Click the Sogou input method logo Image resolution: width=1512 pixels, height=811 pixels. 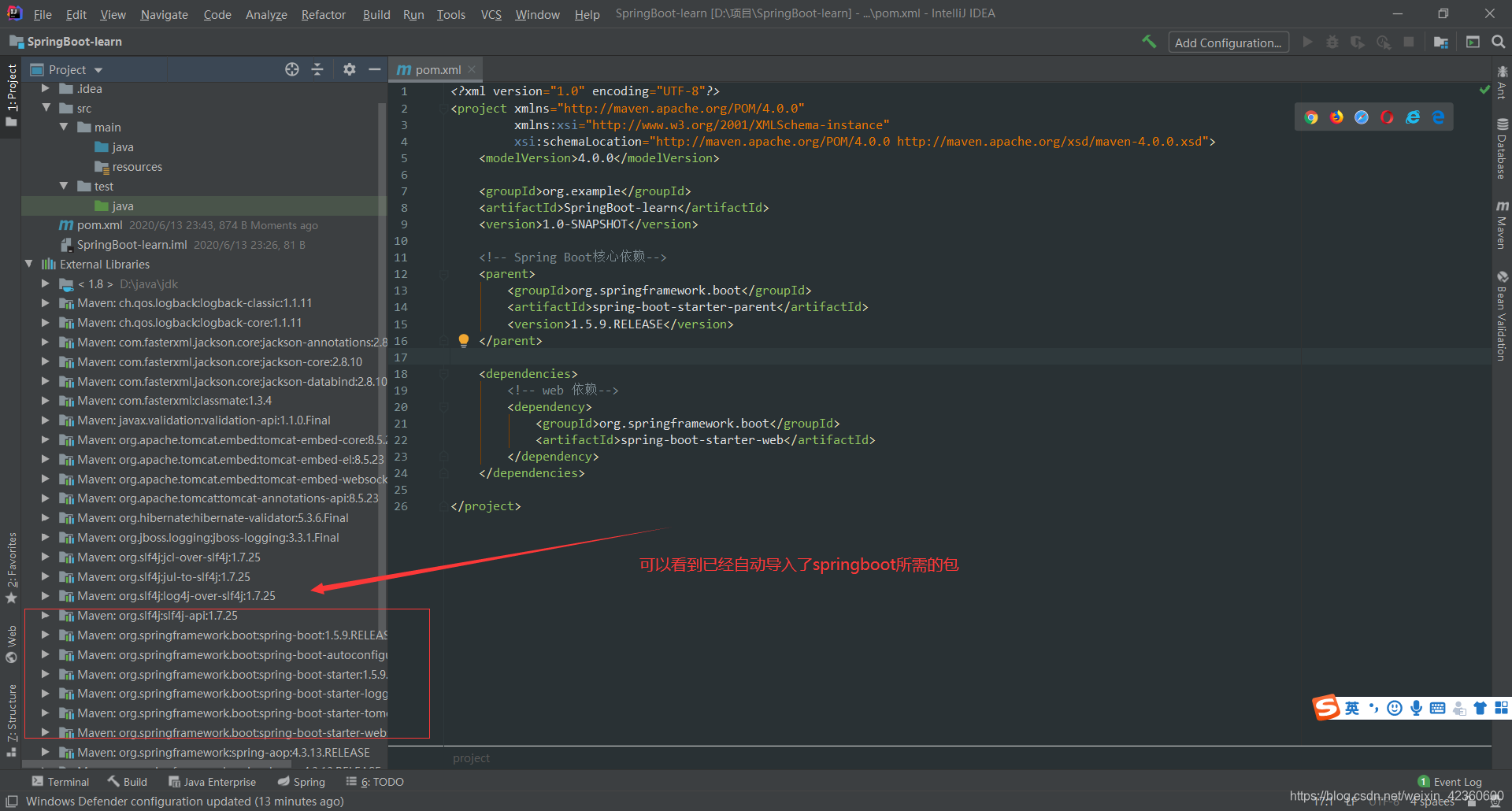click(x=1326, y=708)
